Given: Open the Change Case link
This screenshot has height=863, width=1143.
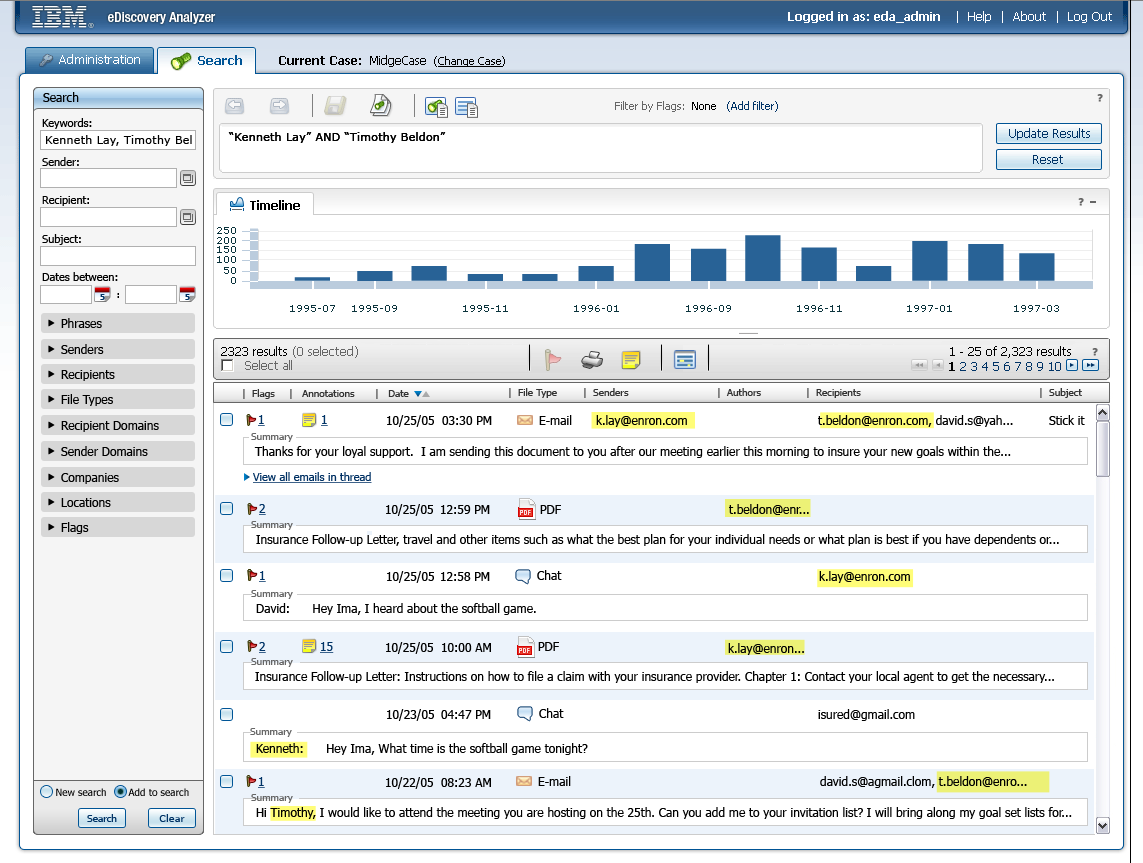Looking at the screenshot, I should click(469, 61).
